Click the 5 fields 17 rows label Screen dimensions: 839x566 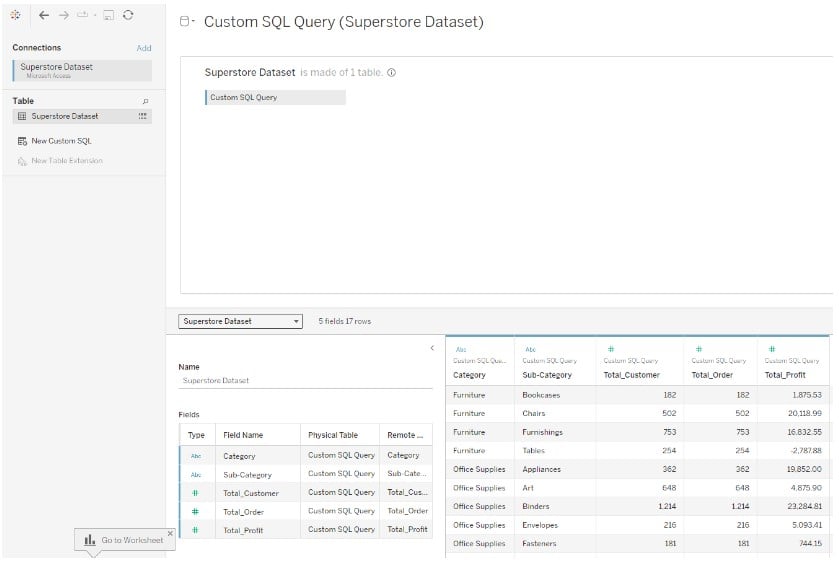coord(345,322)
